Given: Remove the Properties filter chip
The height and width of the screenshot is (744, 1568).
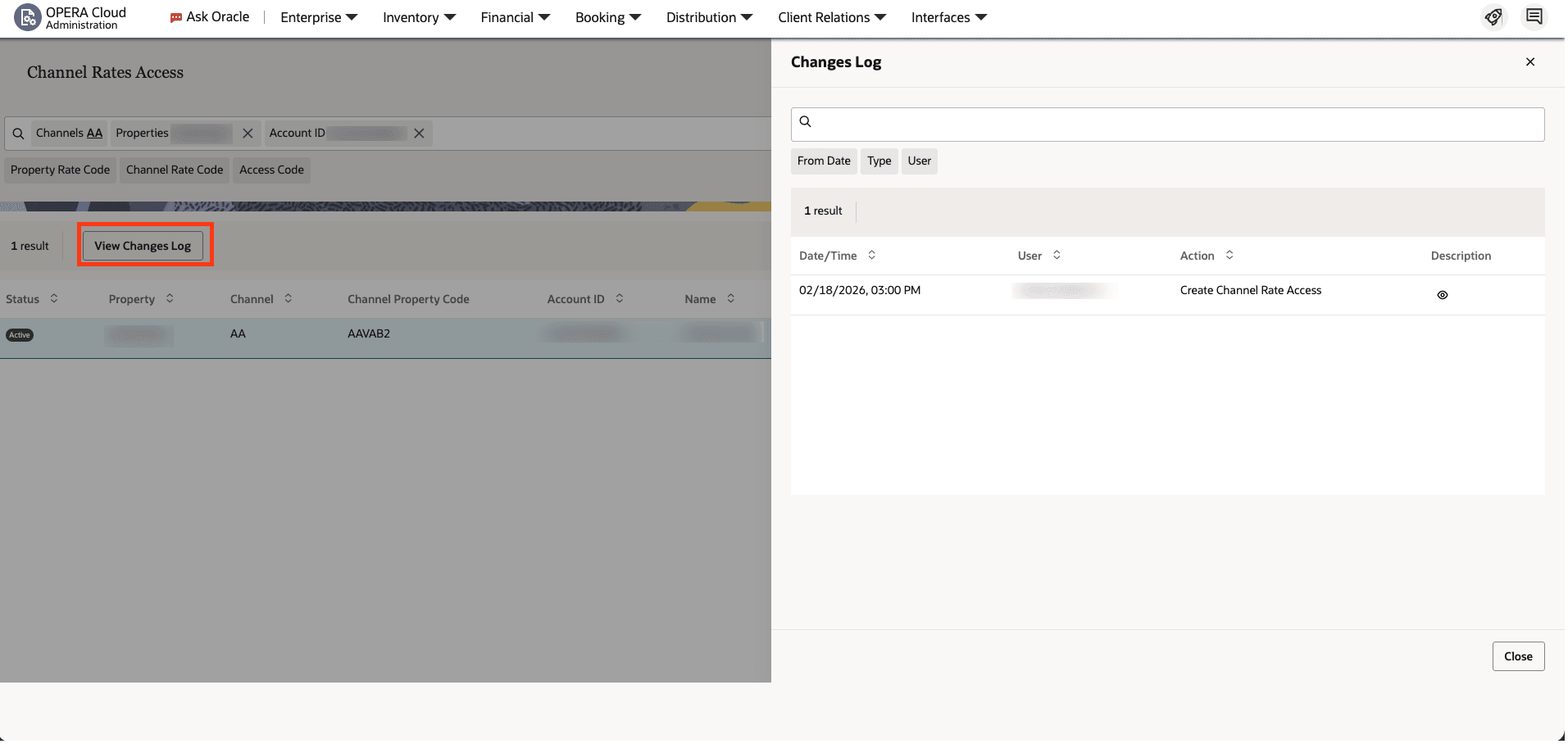Looking at the screenshot, I should point(248,134).
